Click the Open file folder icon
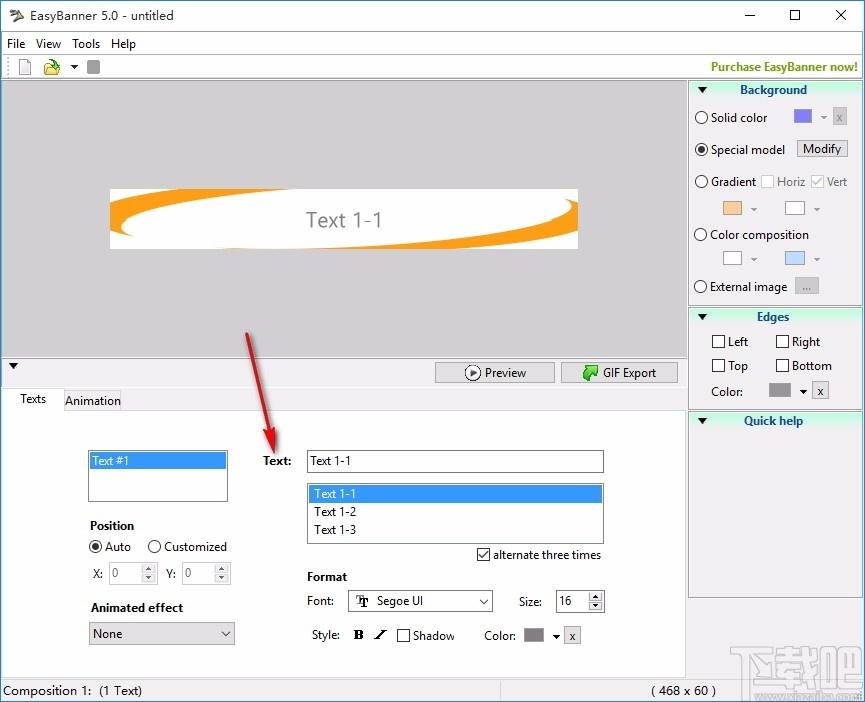This screenshot has height=702, width=865. 52,67
